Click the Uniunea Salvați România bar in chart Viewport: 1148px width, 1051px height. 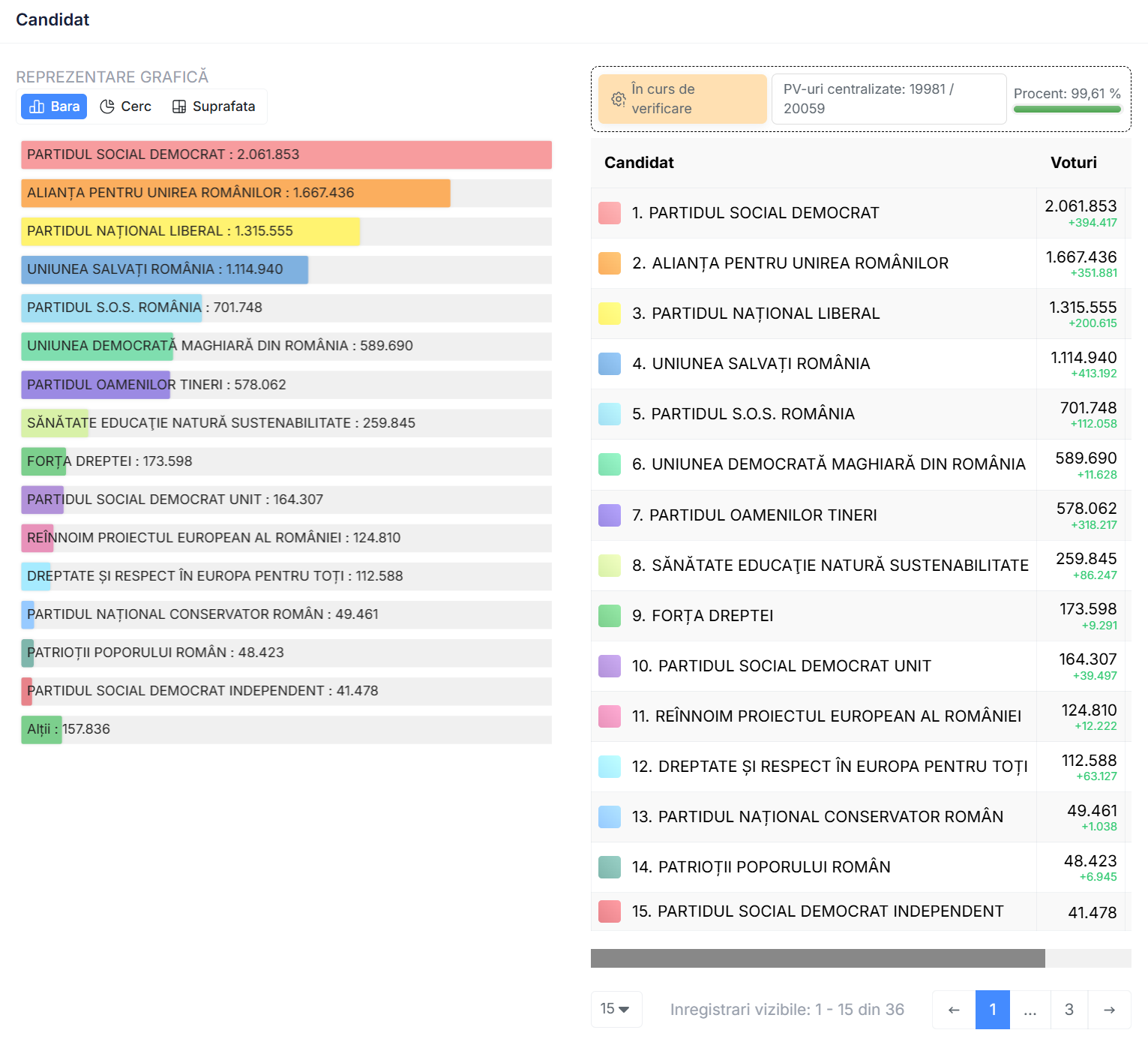click(165, 269)
